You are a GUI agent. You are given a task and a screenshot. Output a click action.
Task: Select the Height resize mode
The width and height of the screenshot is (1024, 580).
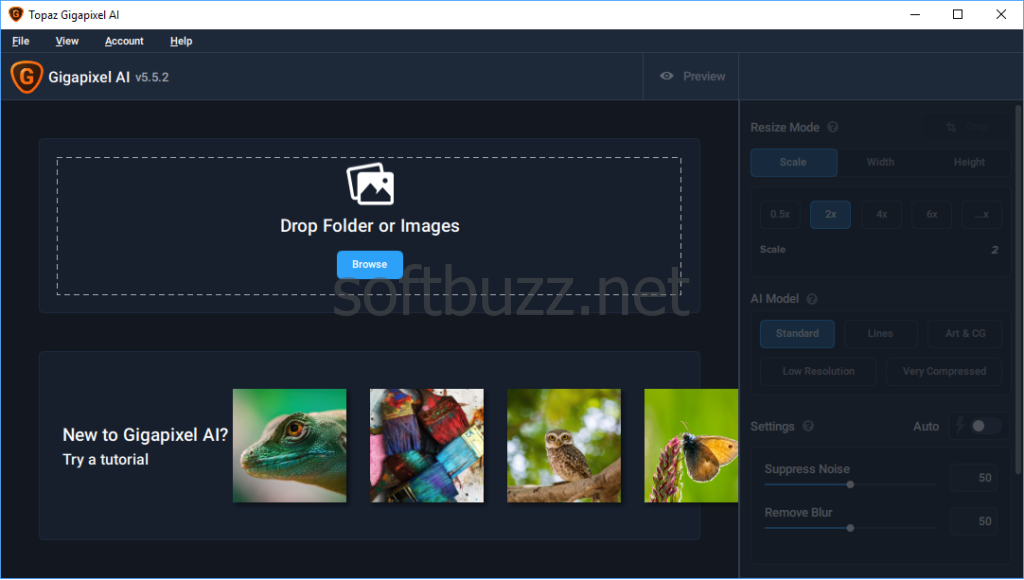[968, 163]
